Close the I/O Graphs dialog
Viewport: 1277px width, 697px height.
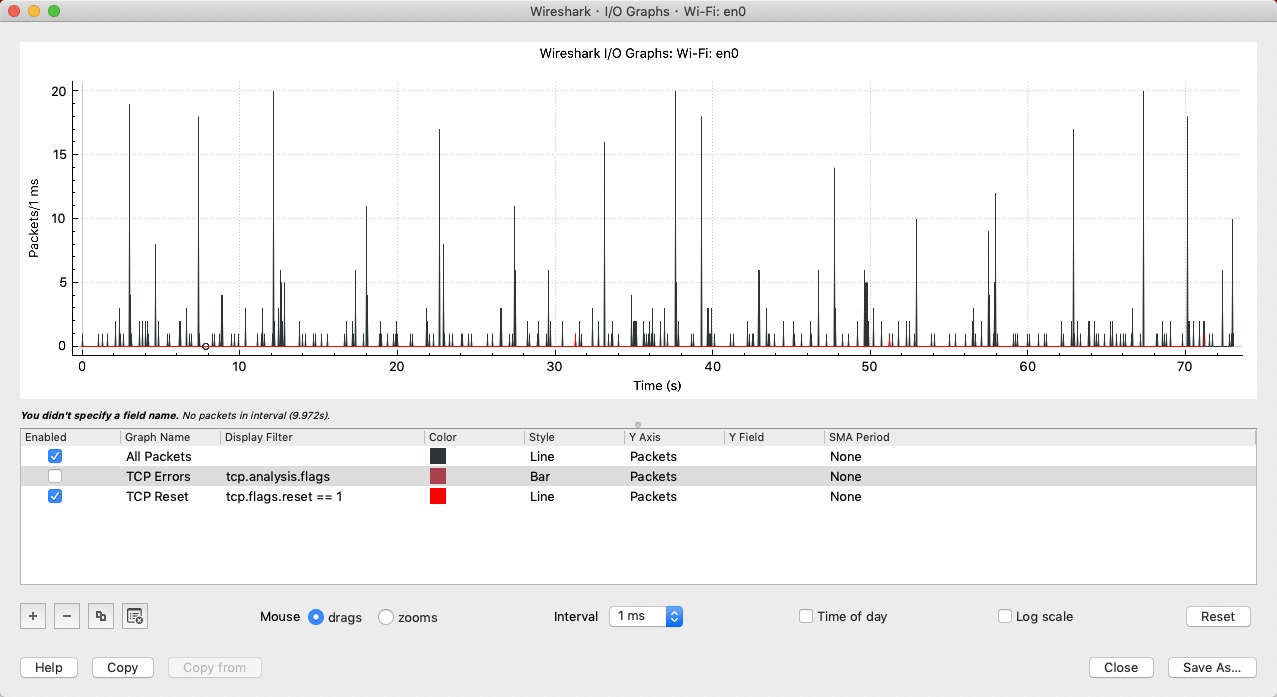(x=1121, y=667)
